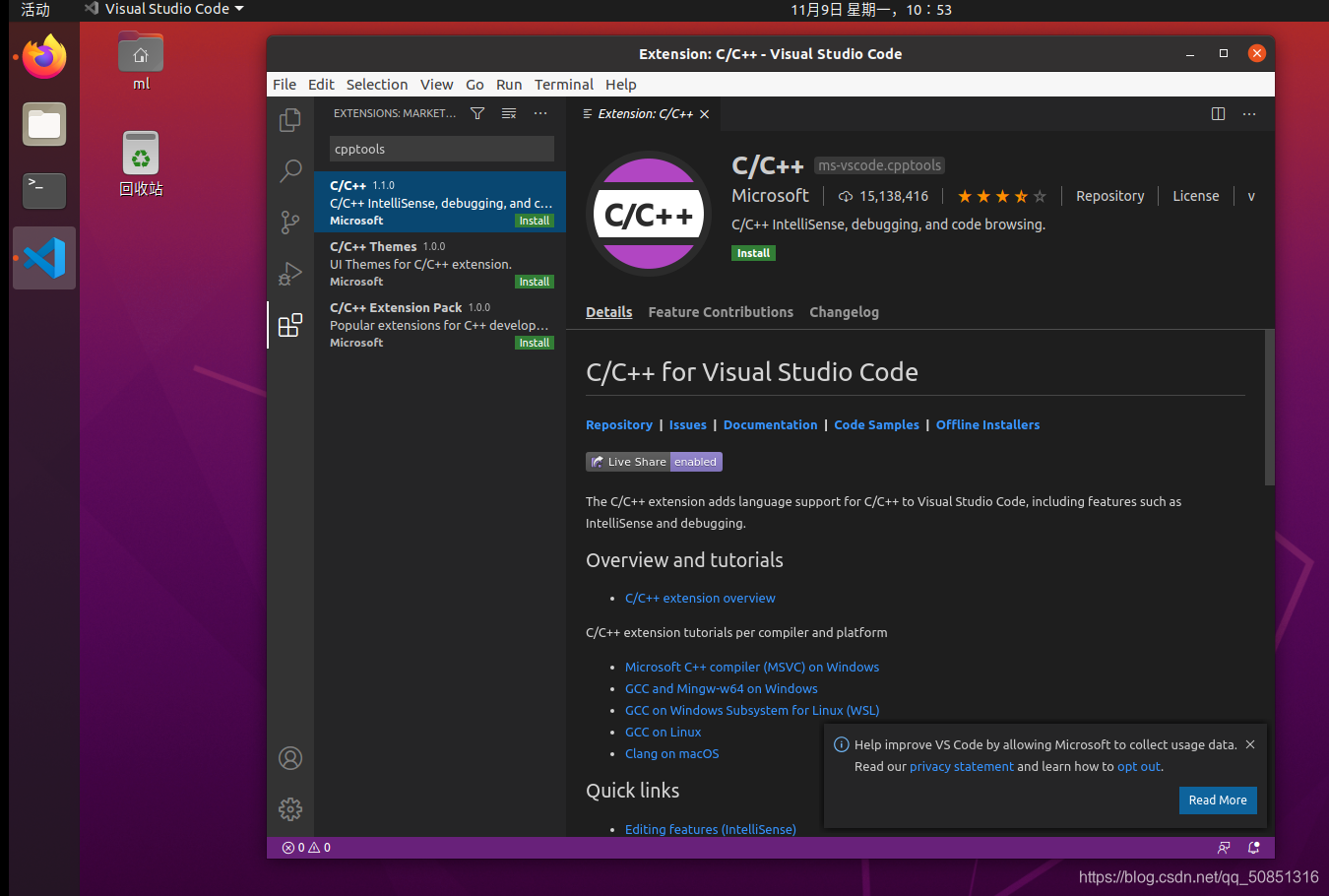1329x896 pixels.
Task: Open C/C++ extension overview link
Action: (700, 599)
